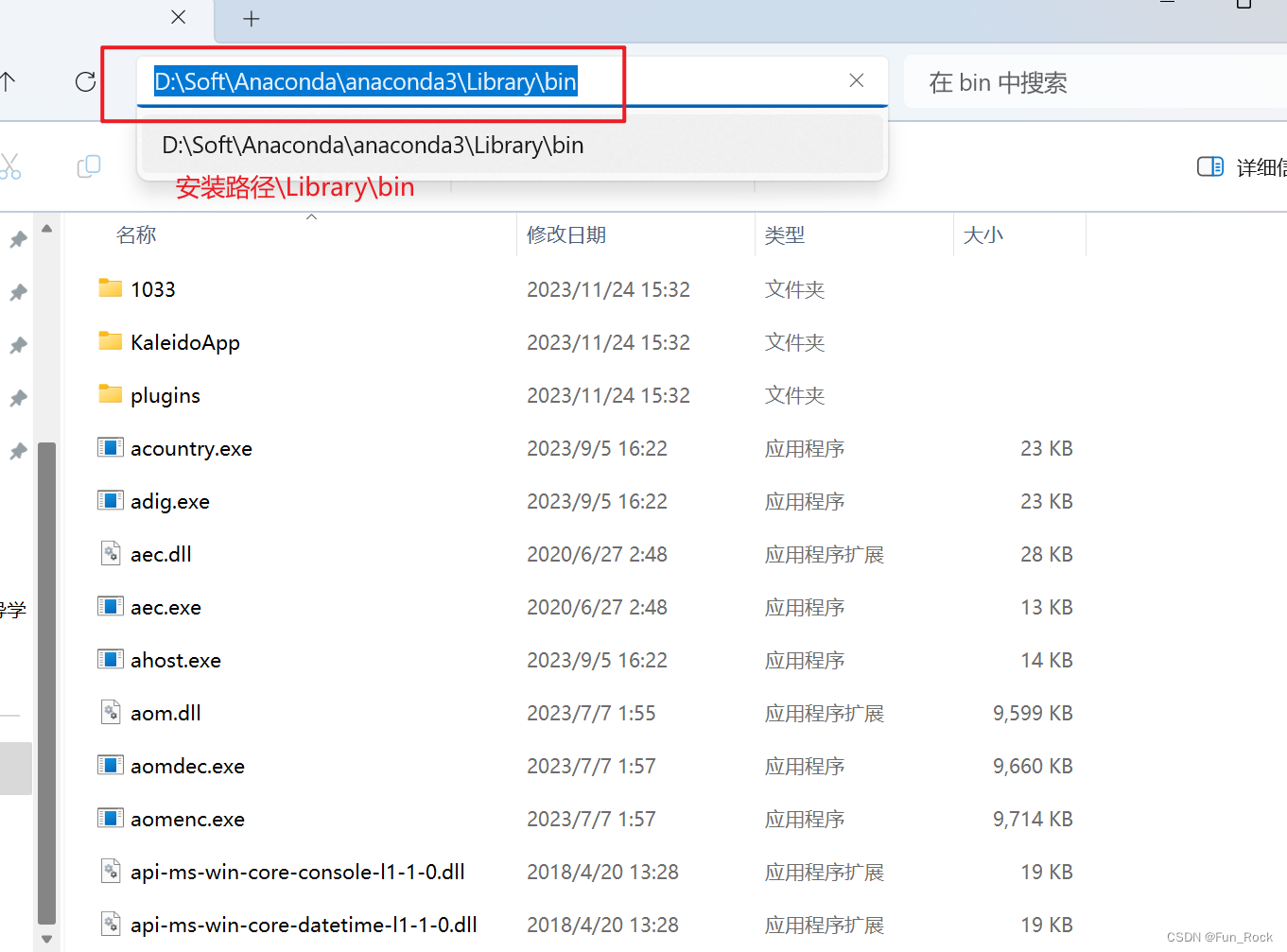The height and width of the screenshot is (952, 1287).
Task: Click the KaleidoApp folder icon
Action: coord(111,341)
